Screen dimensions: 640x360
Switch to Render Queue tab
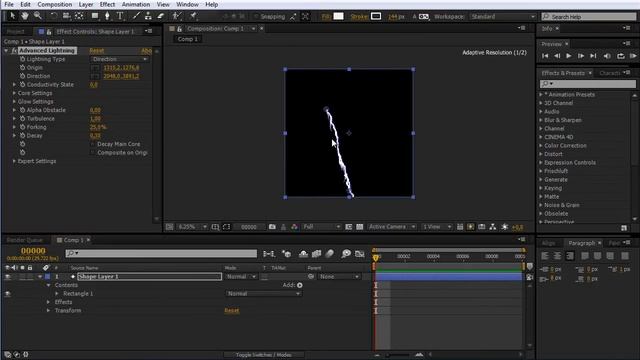[x=24, y=240]
